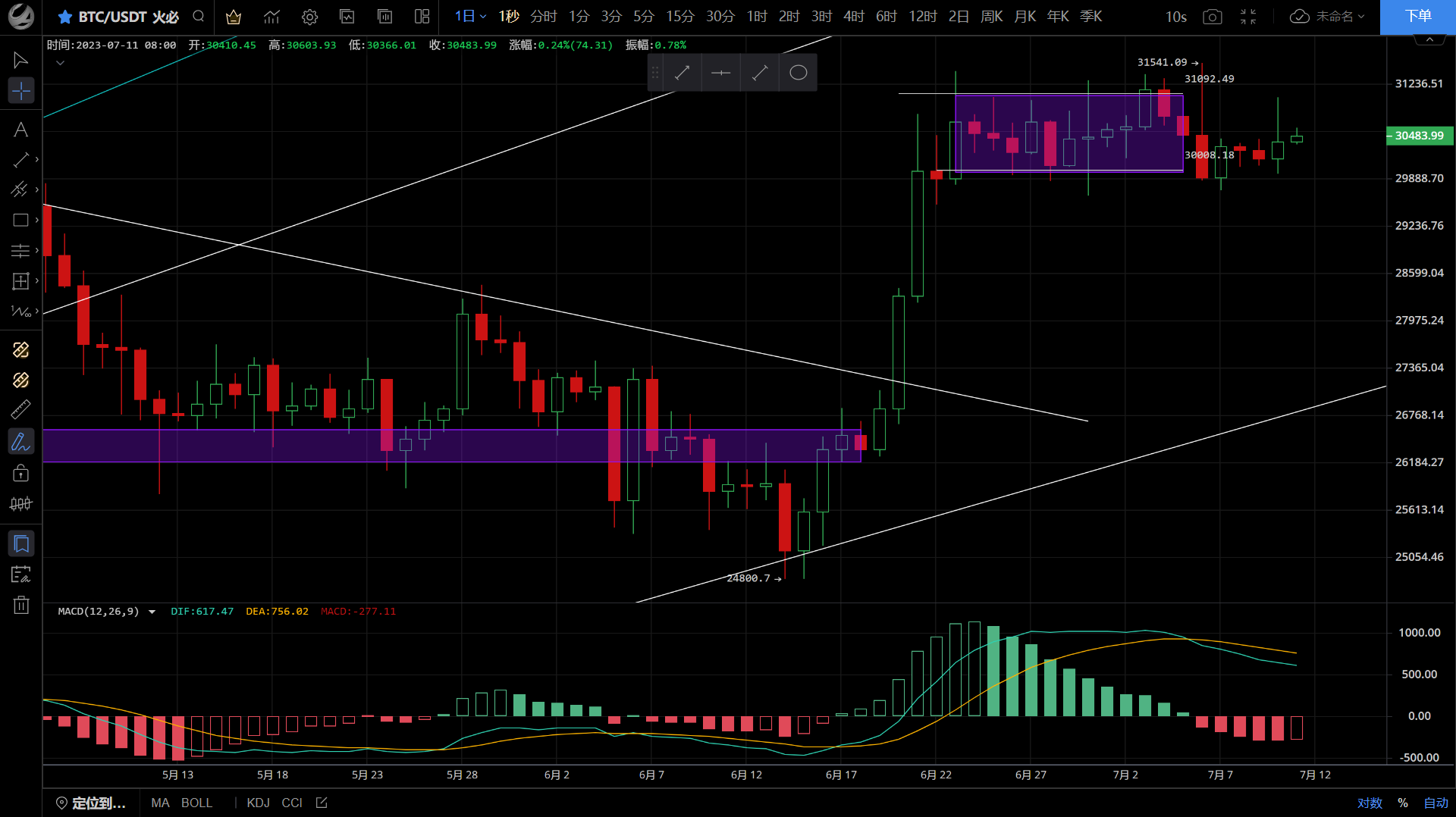Switch to 周K timeframe
Screen dimensions: 1456x817
pos(992,17)
